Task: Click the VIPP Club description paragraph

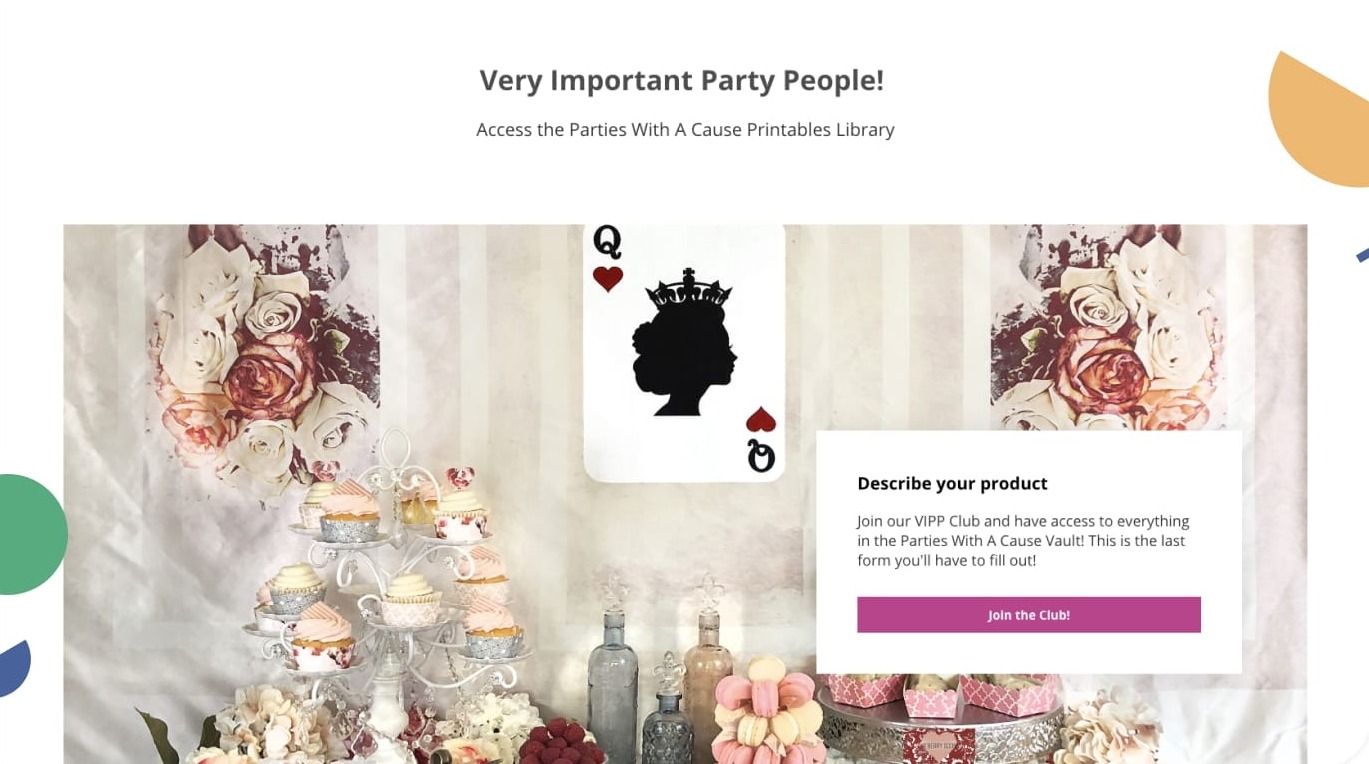Action: [x=1023, y=541]
